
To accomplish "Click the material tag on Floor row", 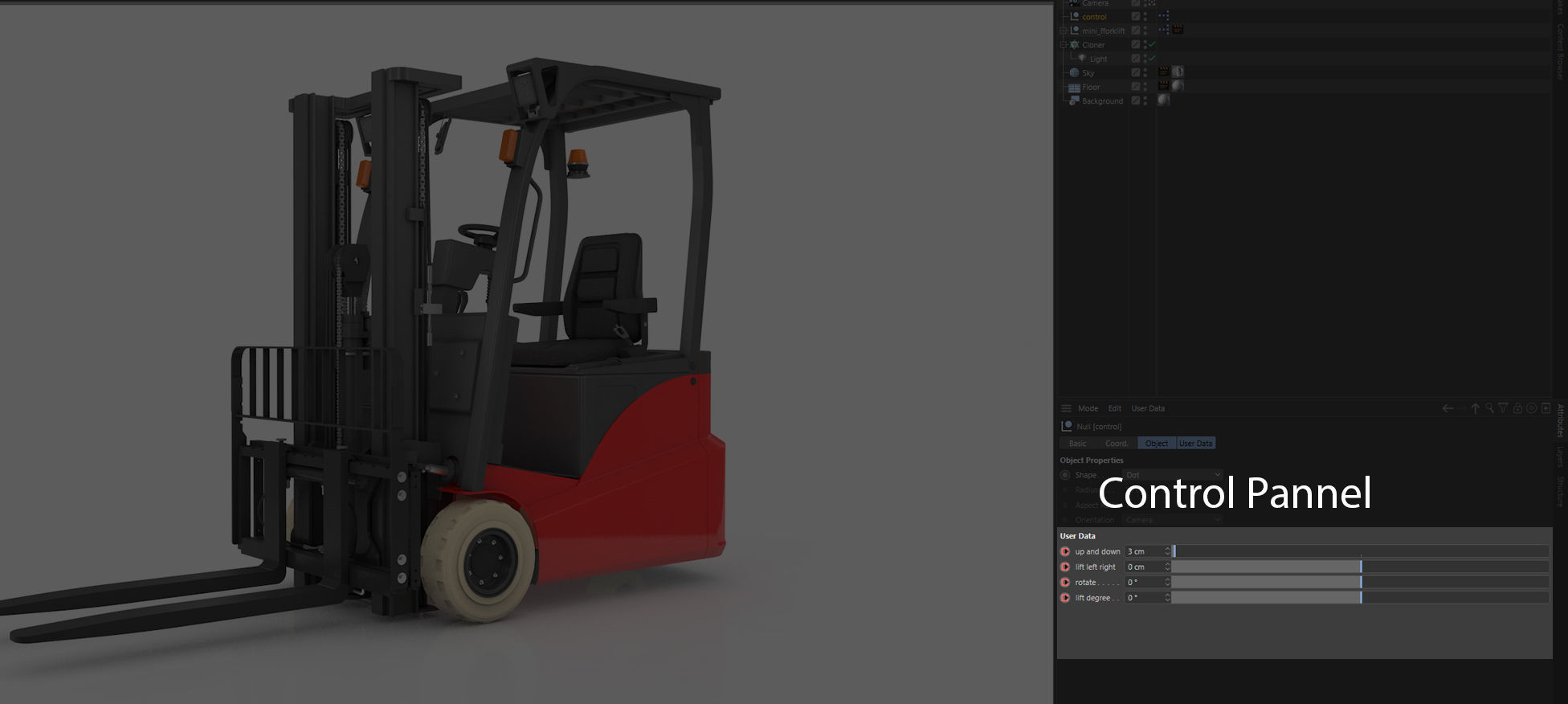I will (1178, 86).
